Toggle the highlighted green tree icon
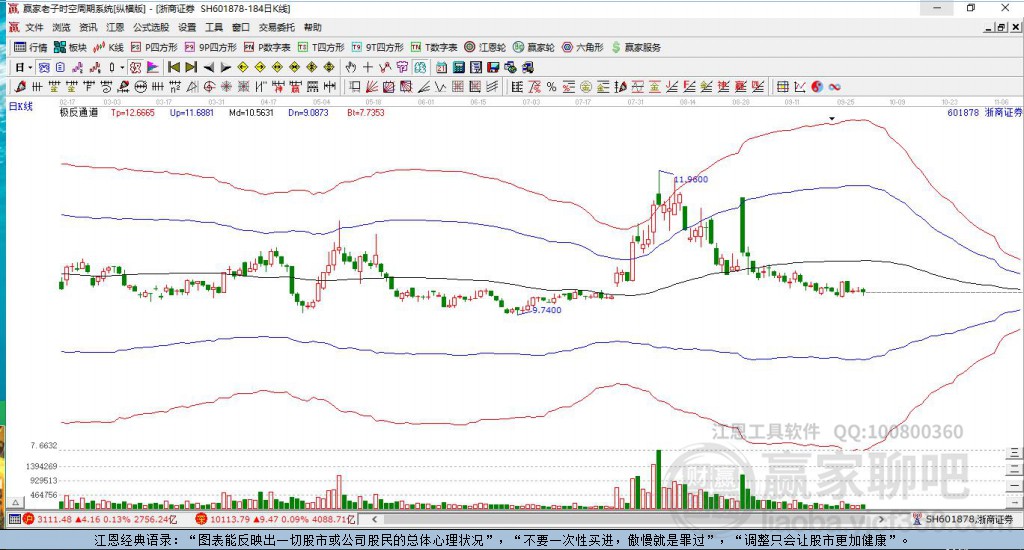Image resolution: width=1024 pixels, height=550 pixels. [x=419, y=67]
